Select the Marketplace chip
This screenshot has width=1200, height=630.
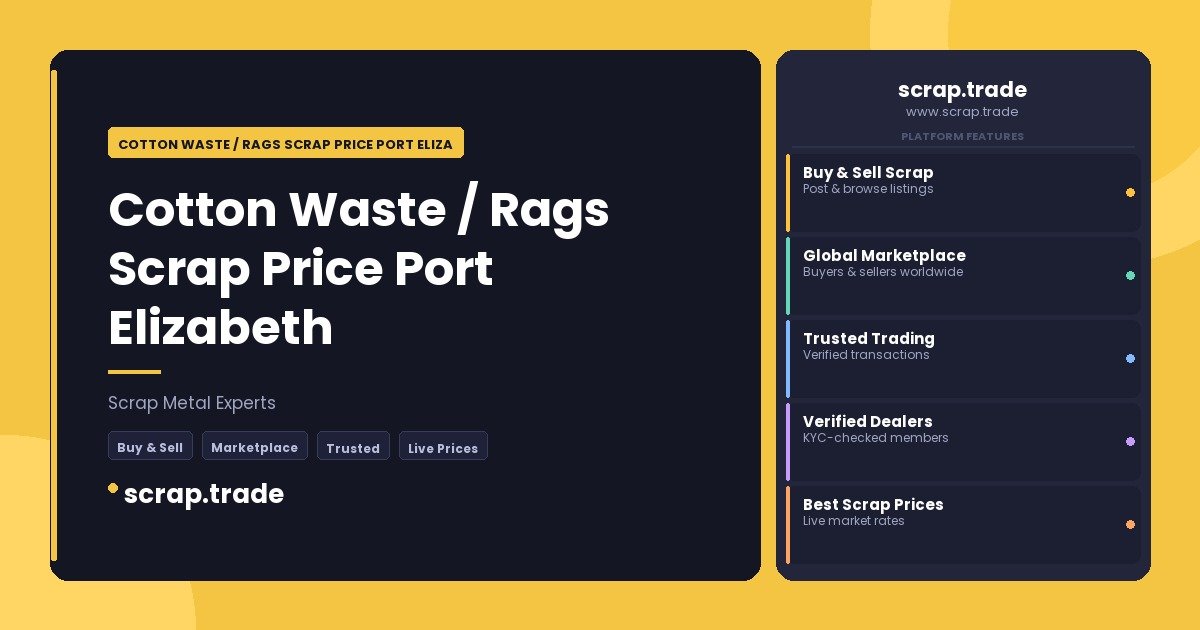pyautogui.click(x=255, y=446)
